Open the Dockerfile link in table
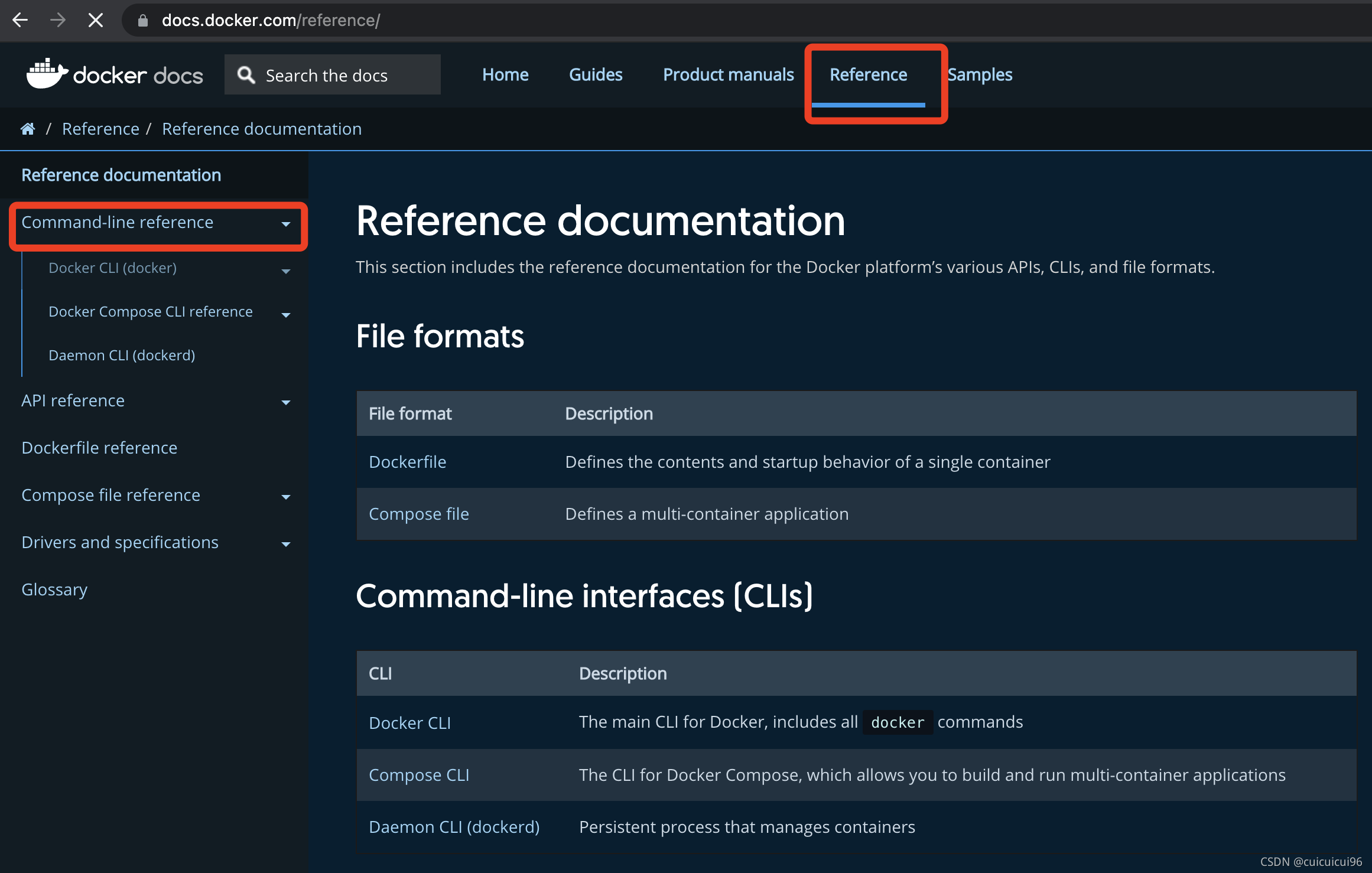 [407, 462]
